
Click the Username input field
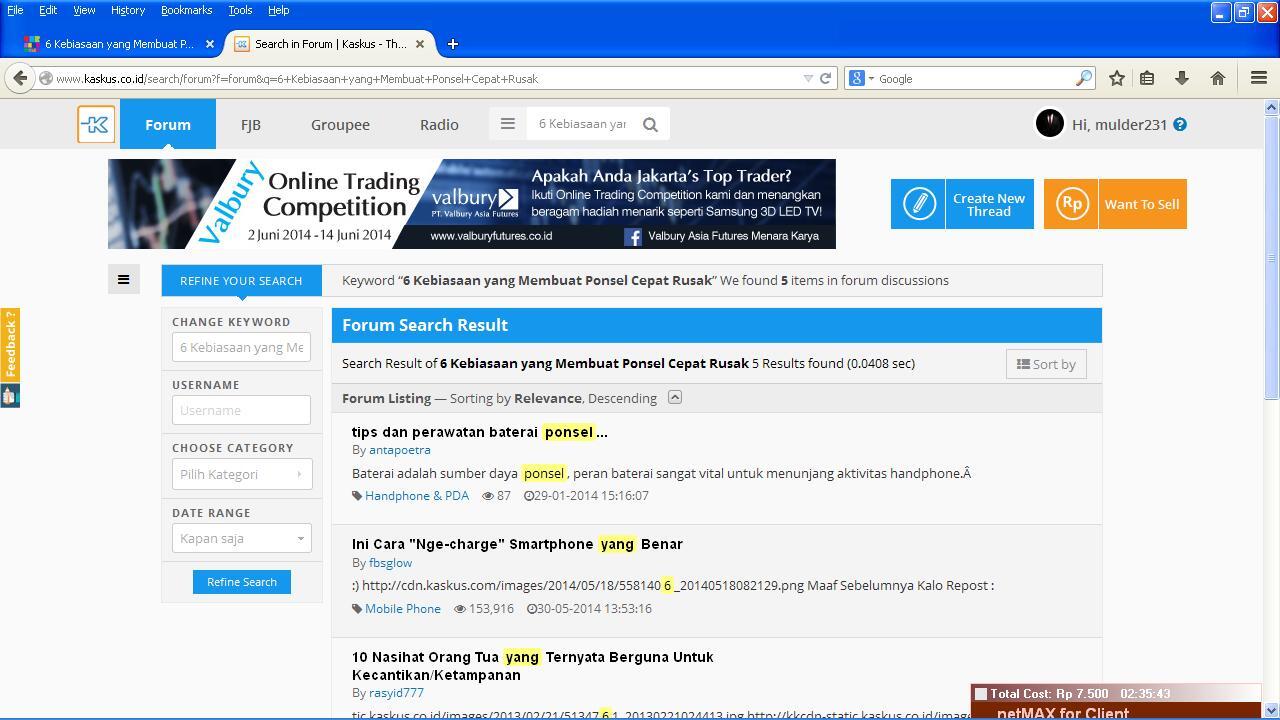(241, 410)
